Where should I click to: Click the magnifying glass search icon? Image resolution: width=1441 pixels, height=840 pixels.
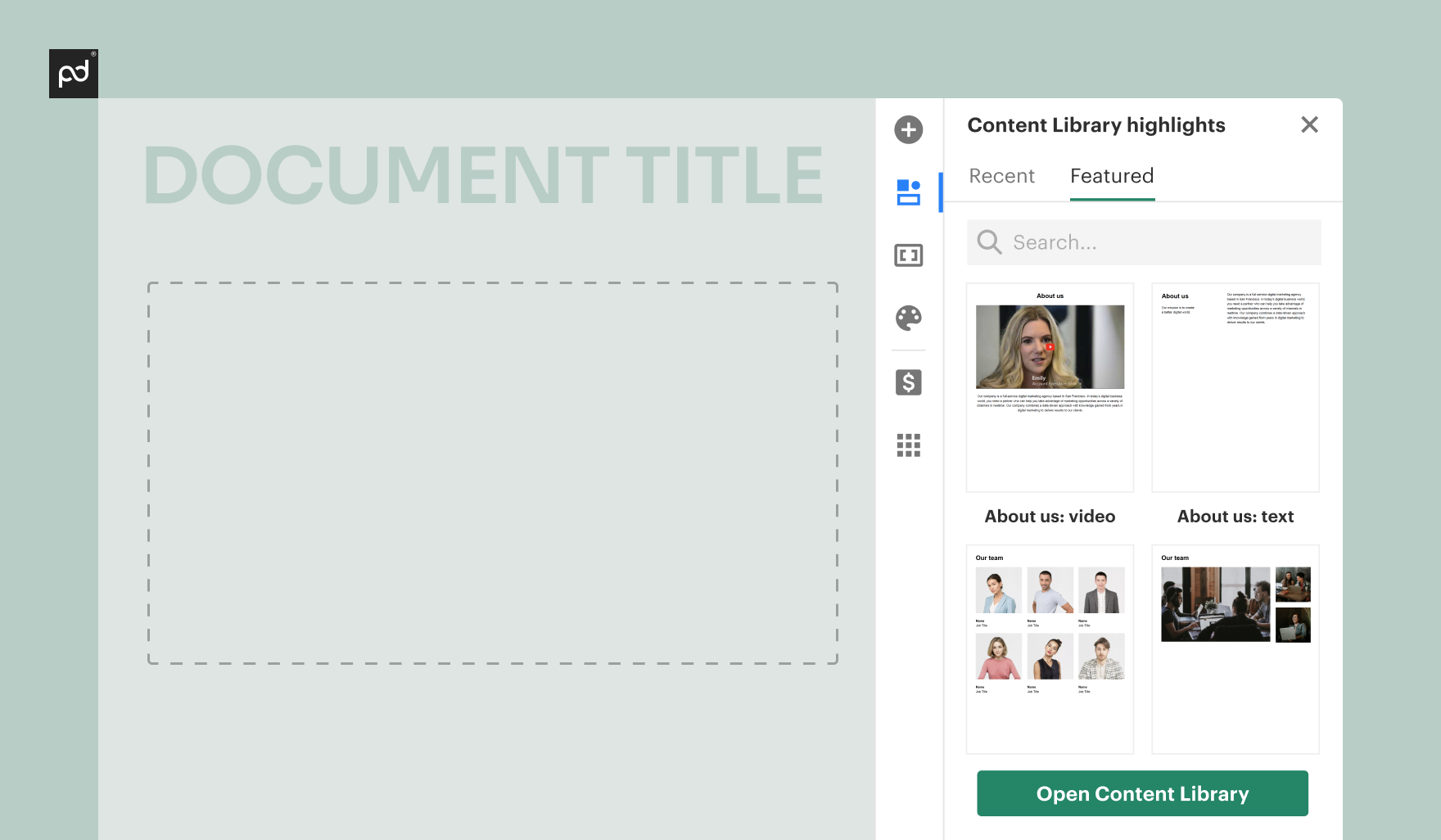(988, 242)
